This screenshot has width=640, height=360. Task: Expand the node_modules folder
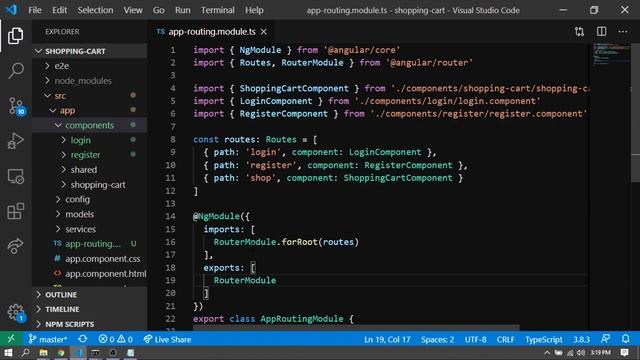(x=90, y=81)
